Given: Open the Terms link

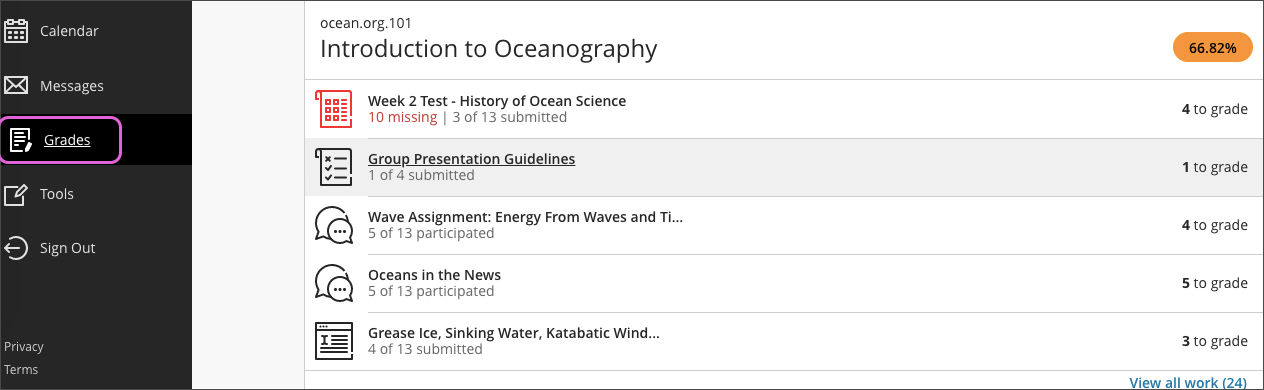Looking at the screenshot, I should [21, 370].
